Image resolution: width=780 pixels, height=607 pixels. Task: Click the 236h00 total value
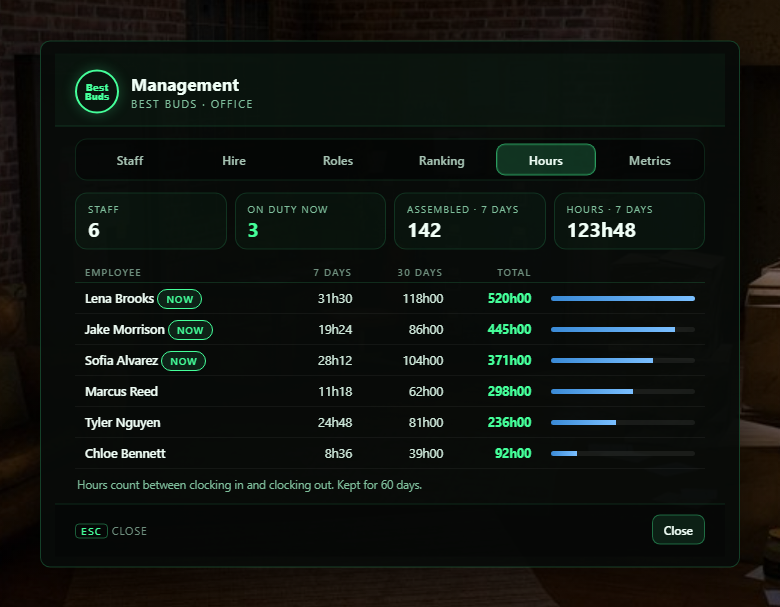point(509,422)
